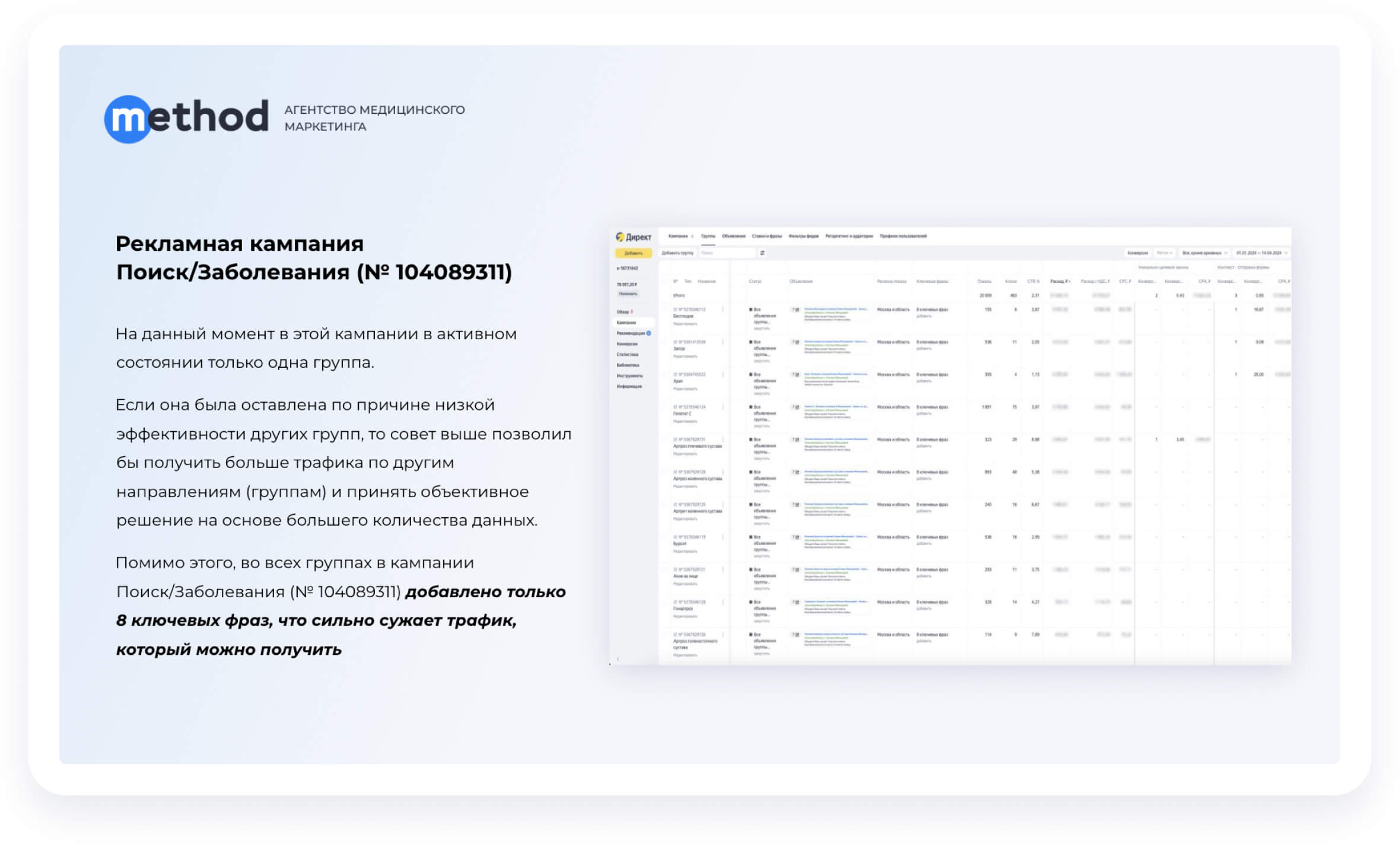Open Обзор in the sidebar
This screenshot has width=1400, height=860.
(622, 312)
